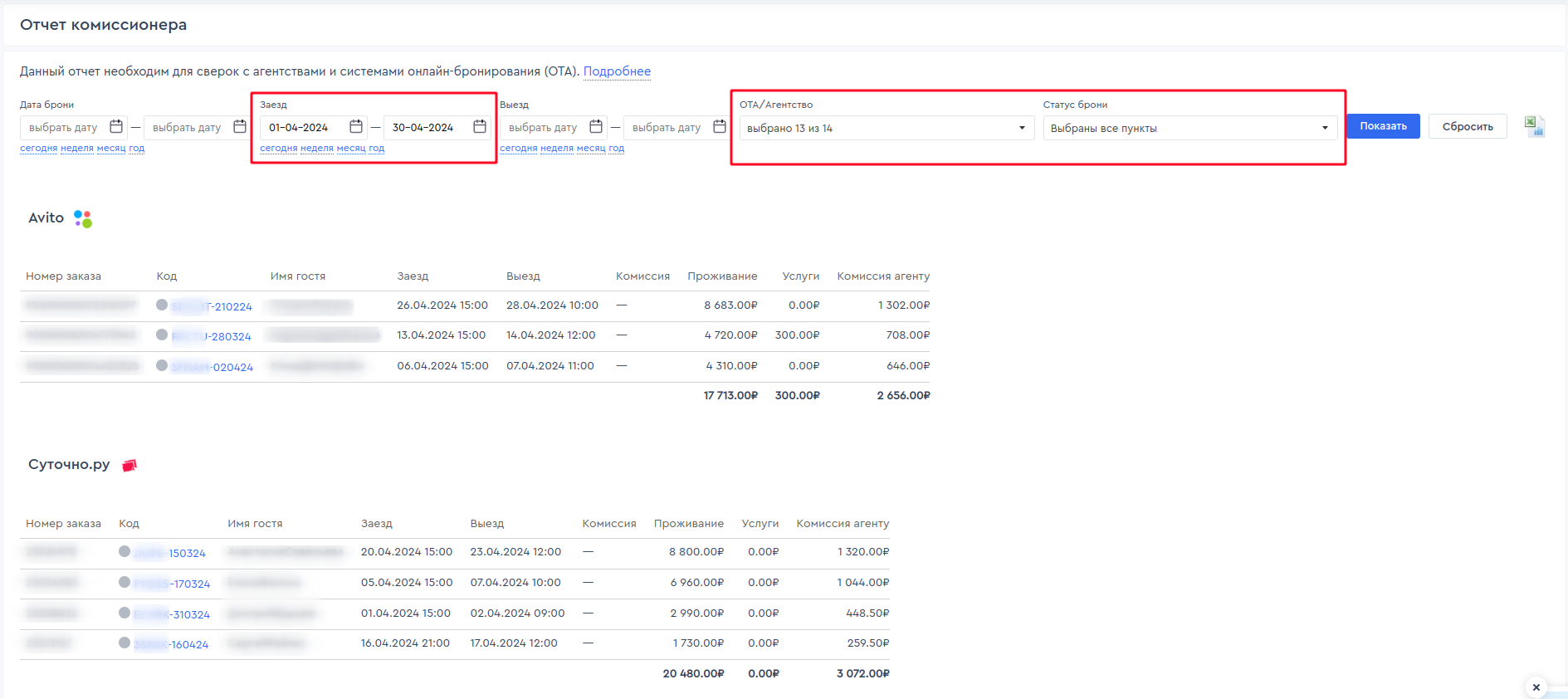Image resolution: width=1568 pixels, height=699 pixels.
Task: Open the Подробнее link
Action: [617, 71]
